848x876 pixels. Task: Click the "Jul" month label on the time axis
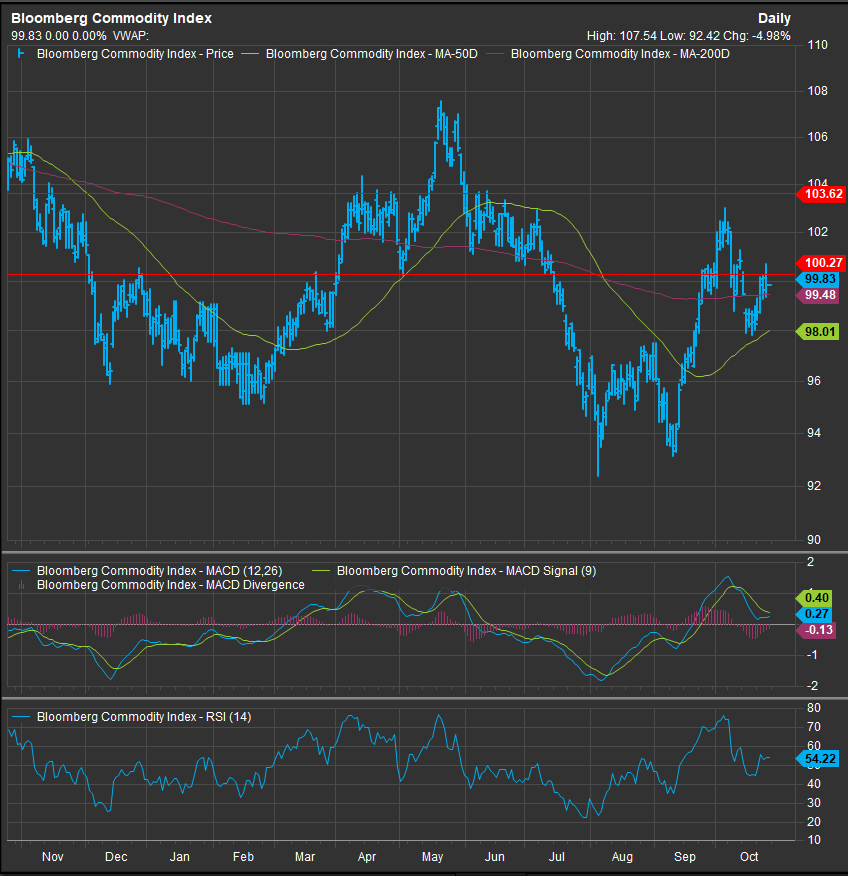(556, 856)
